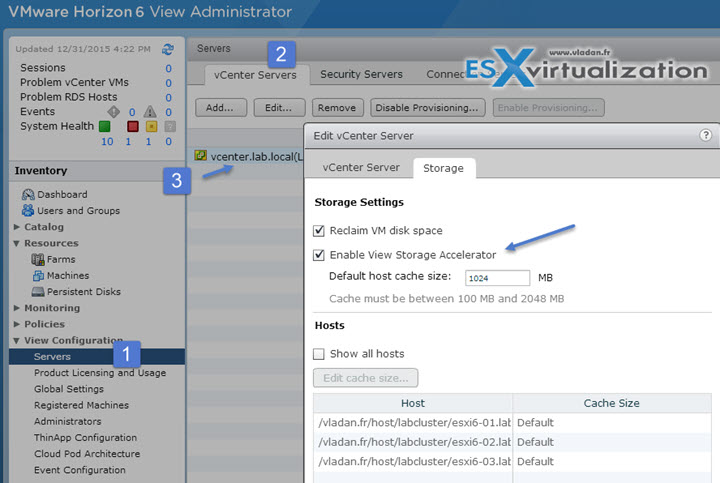Open Registered Machines

[81, 405]
